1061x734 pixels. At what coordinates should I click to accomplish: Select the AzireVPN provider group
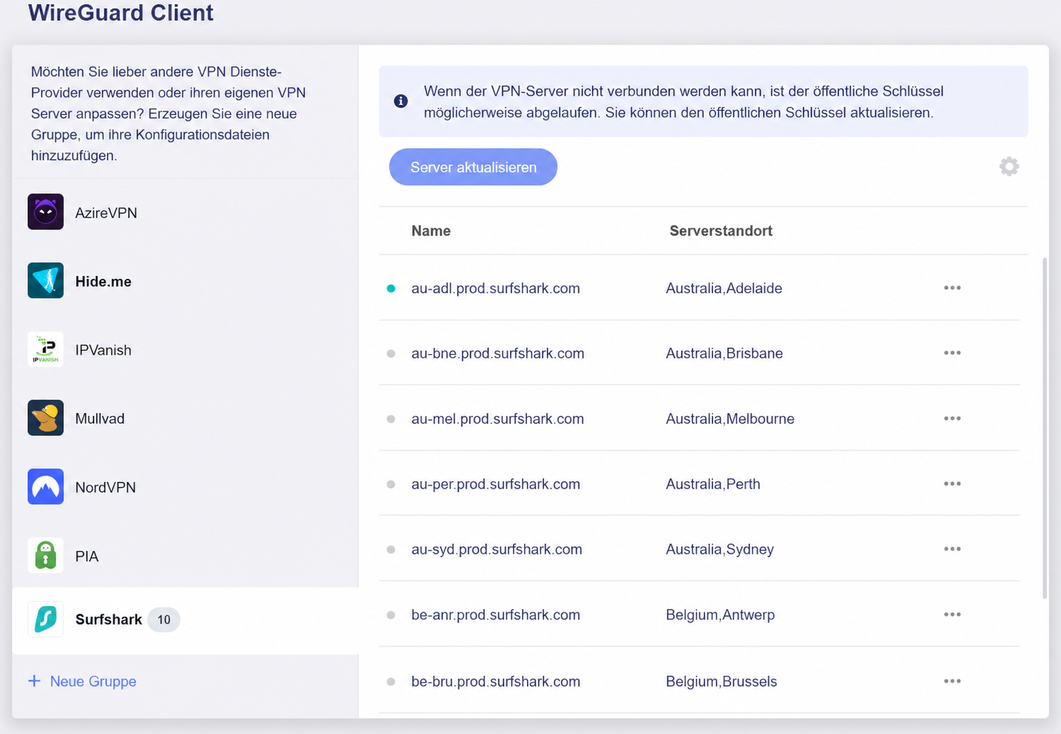185,212
